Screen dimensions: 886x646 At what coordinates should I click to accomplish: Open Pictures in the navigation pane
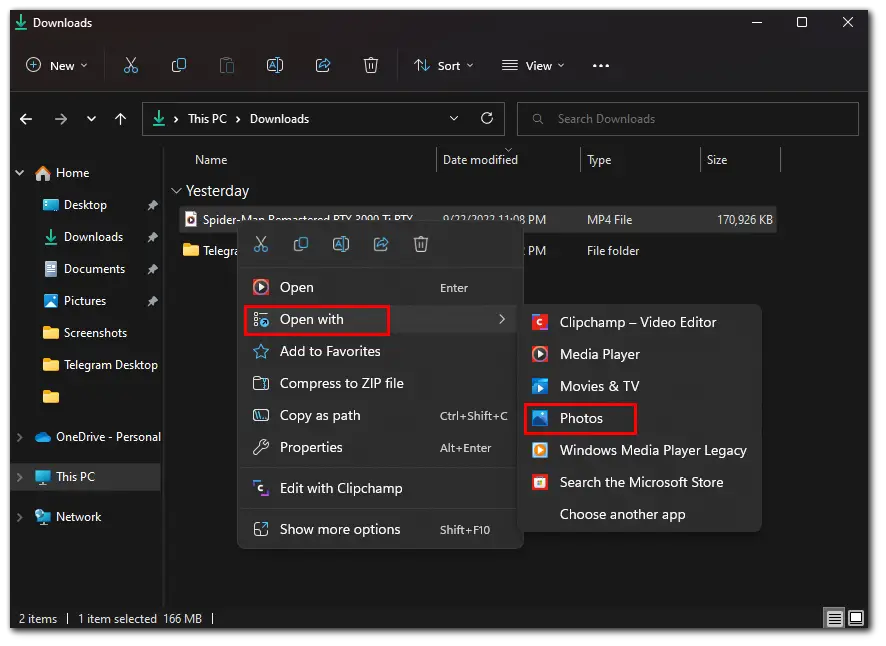85,301
